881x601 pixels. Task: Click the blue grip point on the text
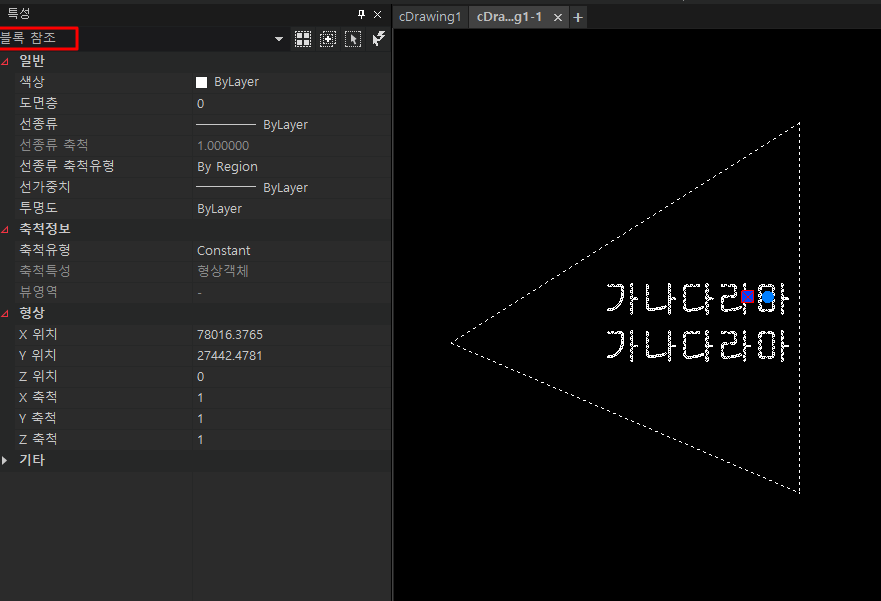click(x=767, y=297)
